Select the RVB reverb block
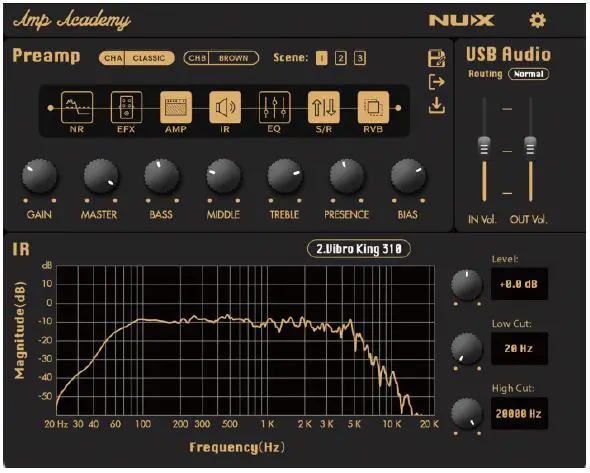Viewport: 590px width, 473px height. pyautogui.click(x=373, y=107)
